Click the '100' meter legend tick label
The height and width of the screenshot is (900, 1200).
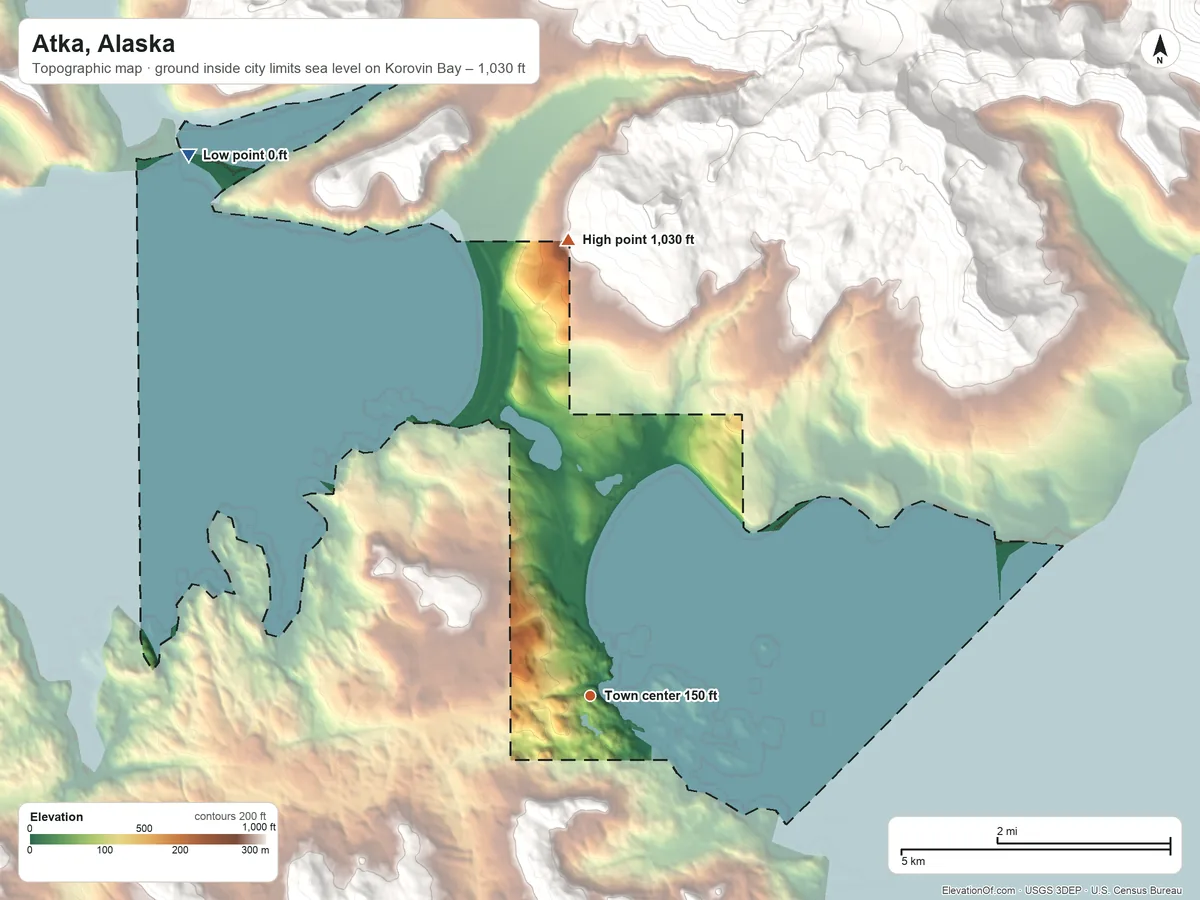click(105, 851)
